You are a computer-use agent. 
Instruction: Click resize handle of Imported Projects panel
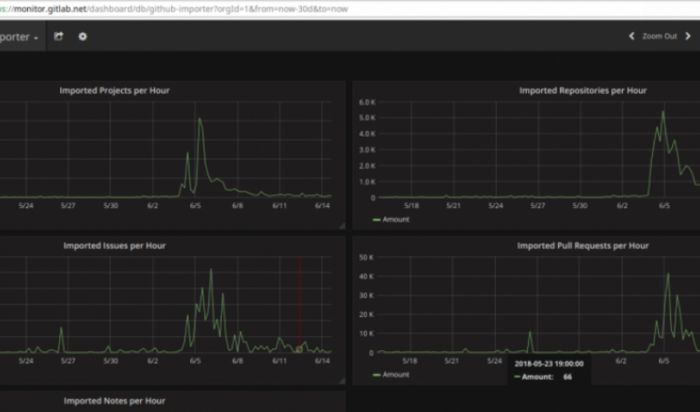tap(342, 226)
